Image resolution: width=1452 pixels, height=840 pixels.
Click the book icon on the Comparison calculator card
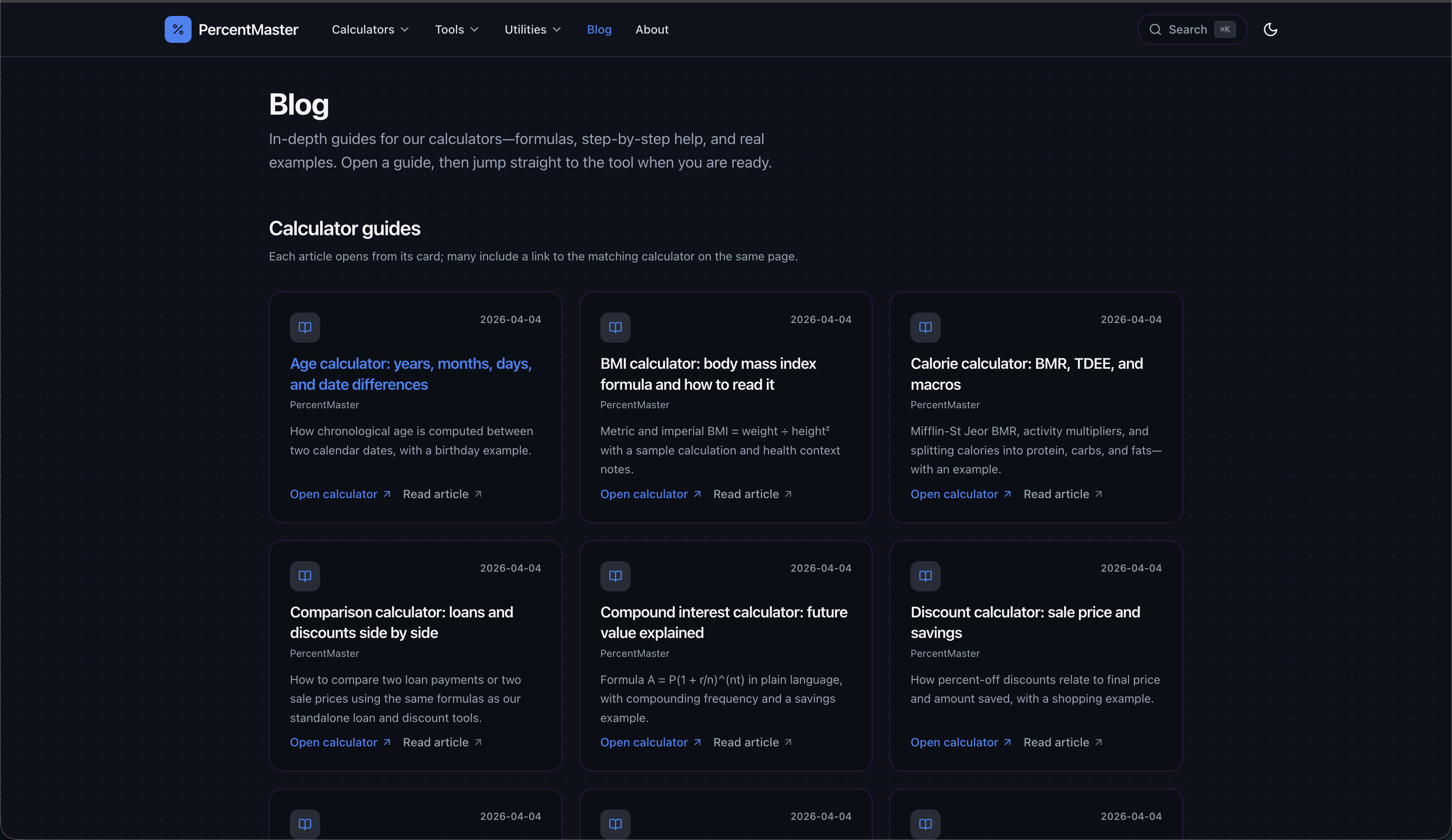coord(305,575)
